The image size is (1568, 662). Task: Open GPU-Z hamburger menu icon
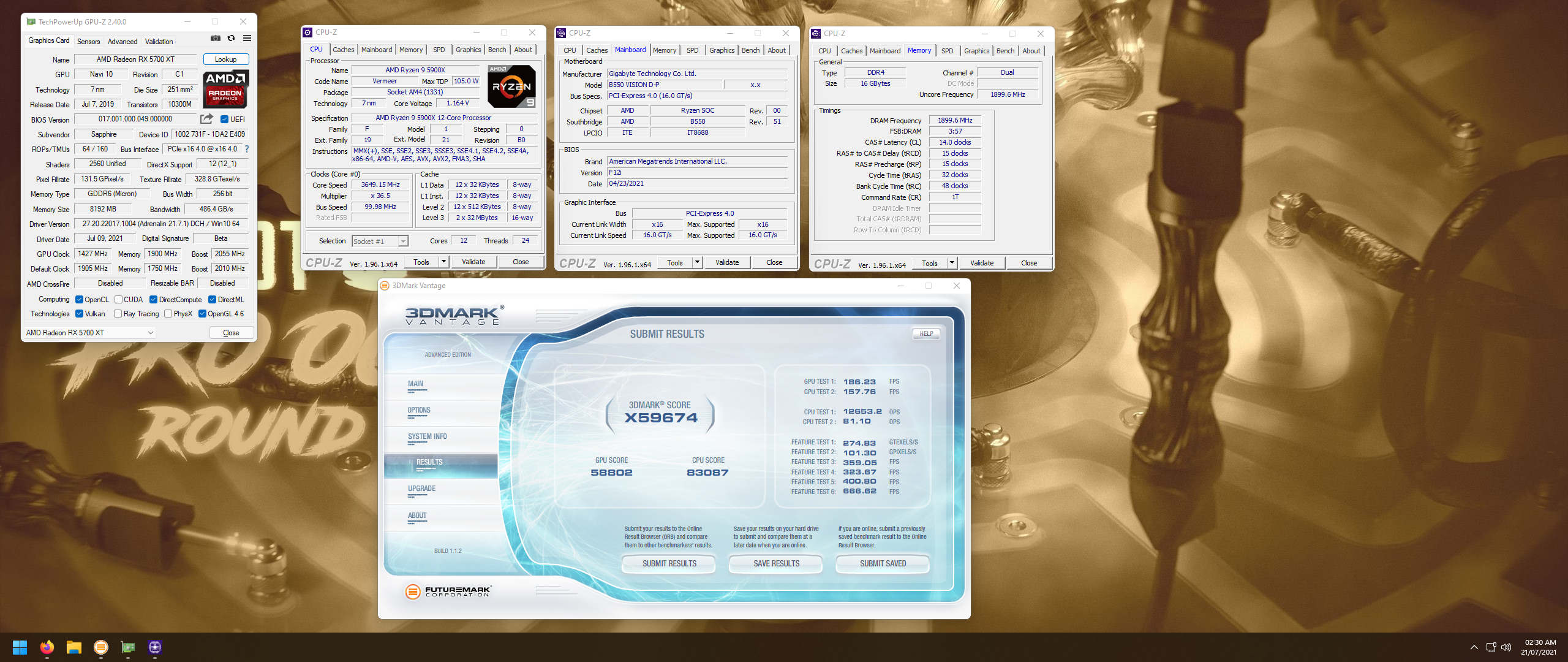(x=247, y=38)
